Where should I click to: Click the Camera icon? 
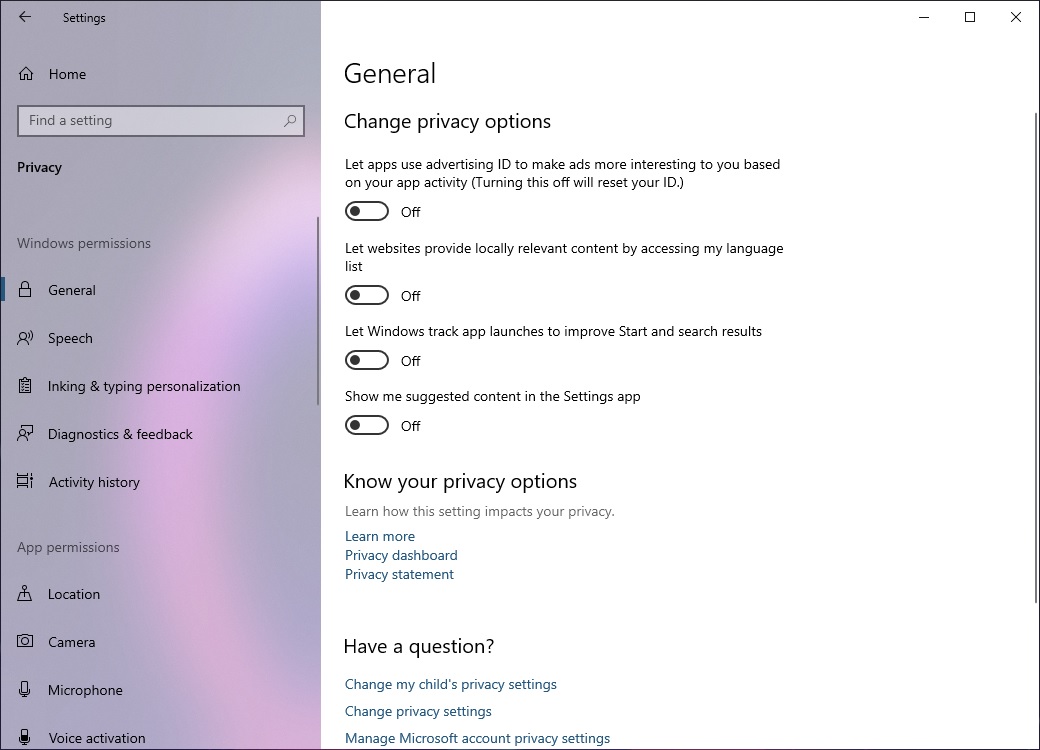[25, 641]
